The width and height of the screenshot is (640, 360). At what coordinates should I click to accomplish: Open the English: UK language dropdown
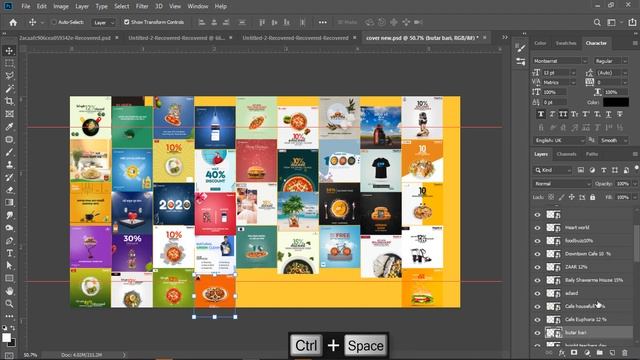tap(560, 140)
